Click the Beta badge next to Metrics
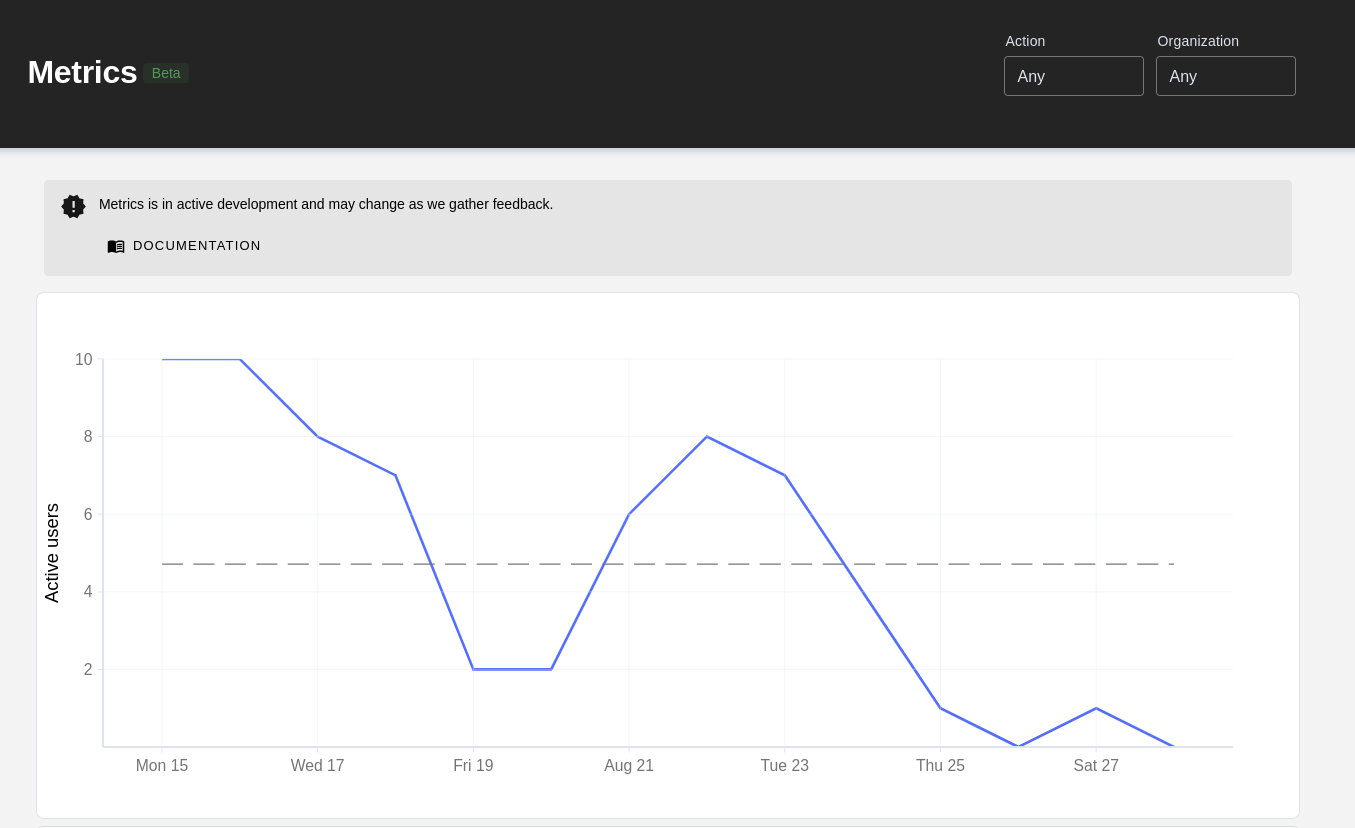This screenshot has height=828, width=1355. 166,72
